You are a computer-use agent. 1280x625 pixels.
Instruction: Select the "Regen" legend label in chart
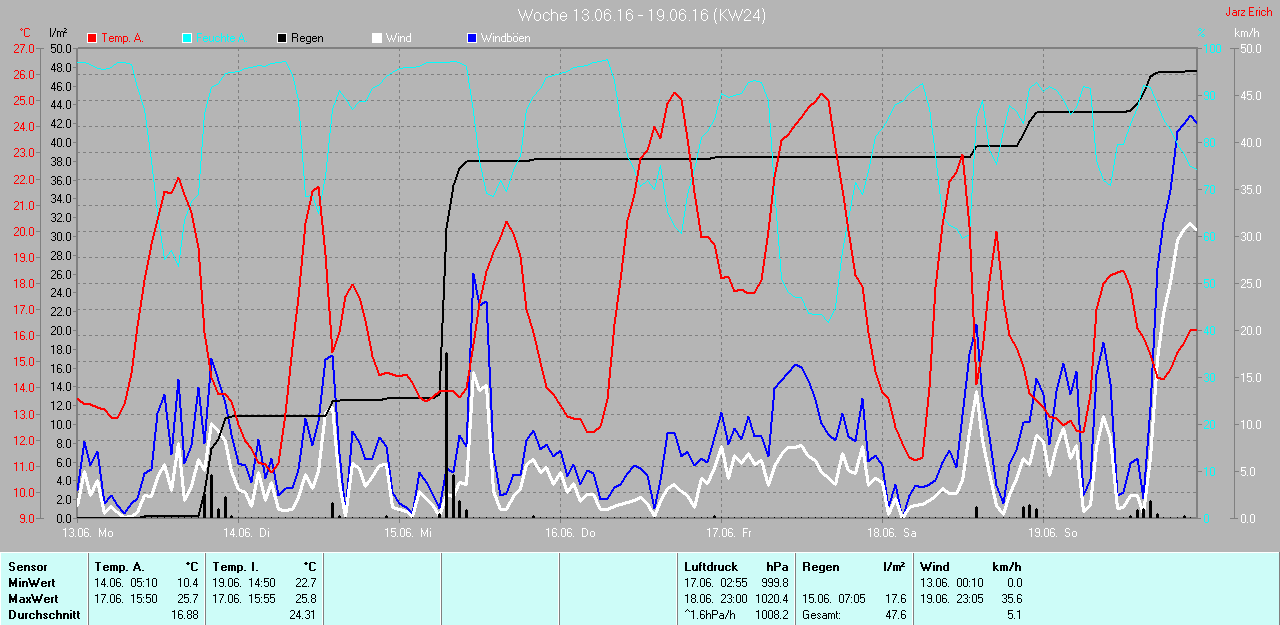[307, 38]
